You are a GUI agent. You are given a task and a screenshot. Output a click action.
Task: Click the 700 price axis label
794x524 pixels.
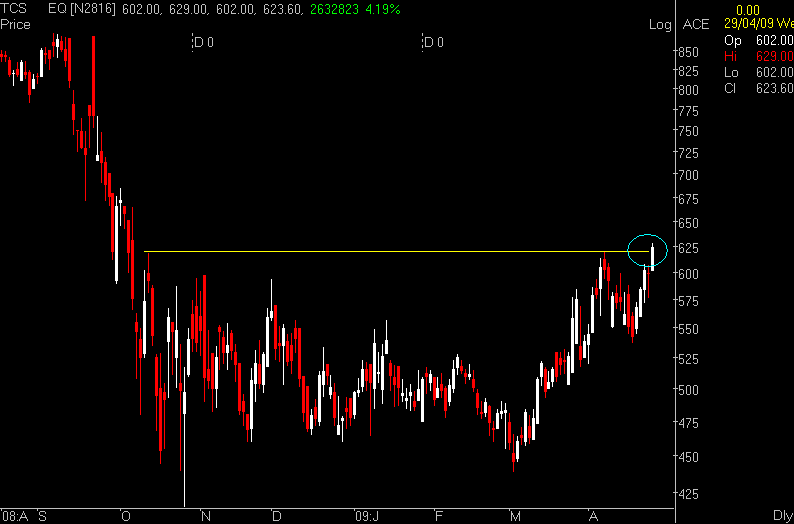tap(688, 175)
